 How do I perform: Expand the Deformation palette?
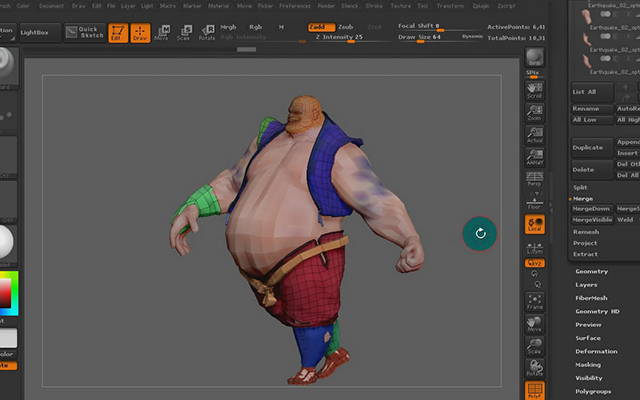tap(596, 351)
